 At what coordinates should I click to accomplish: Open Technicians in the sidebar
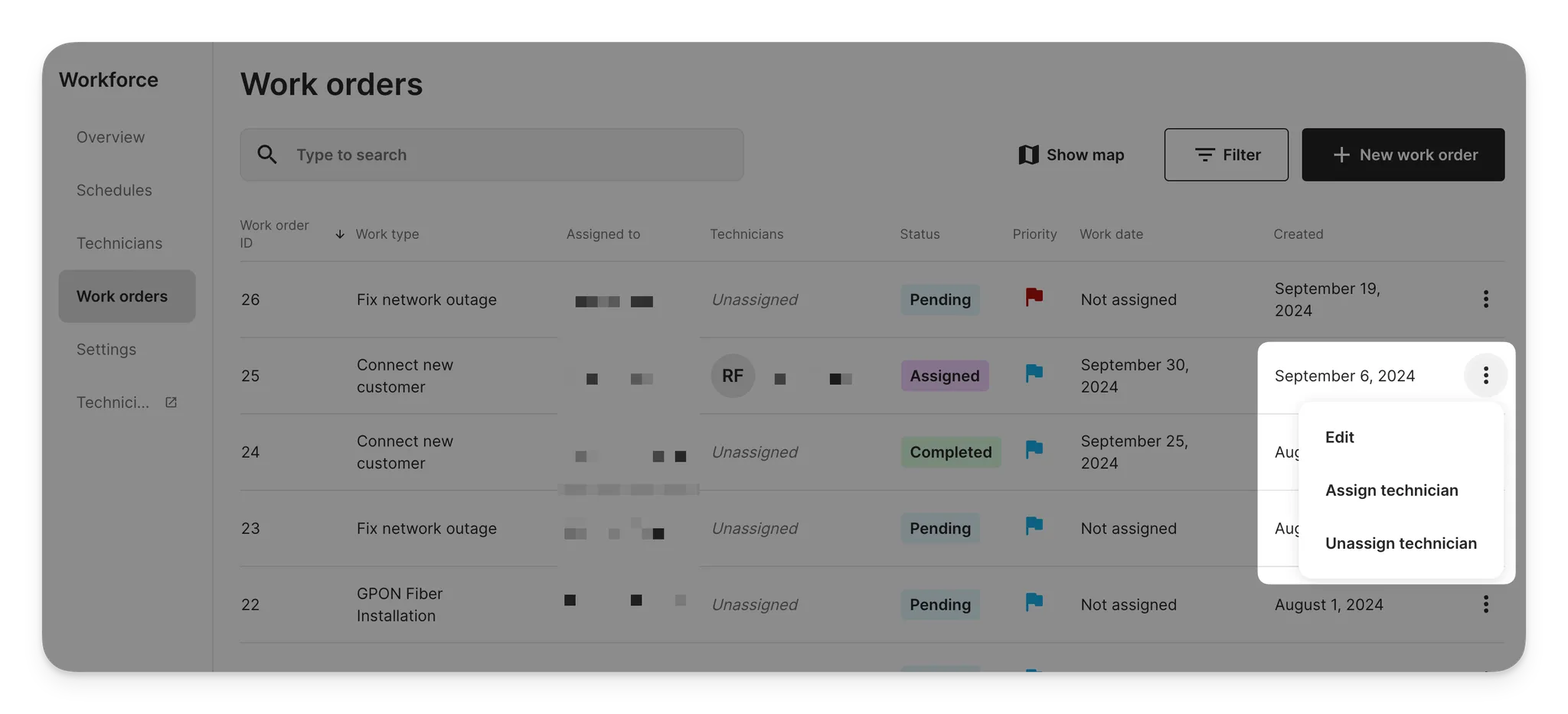119,243
